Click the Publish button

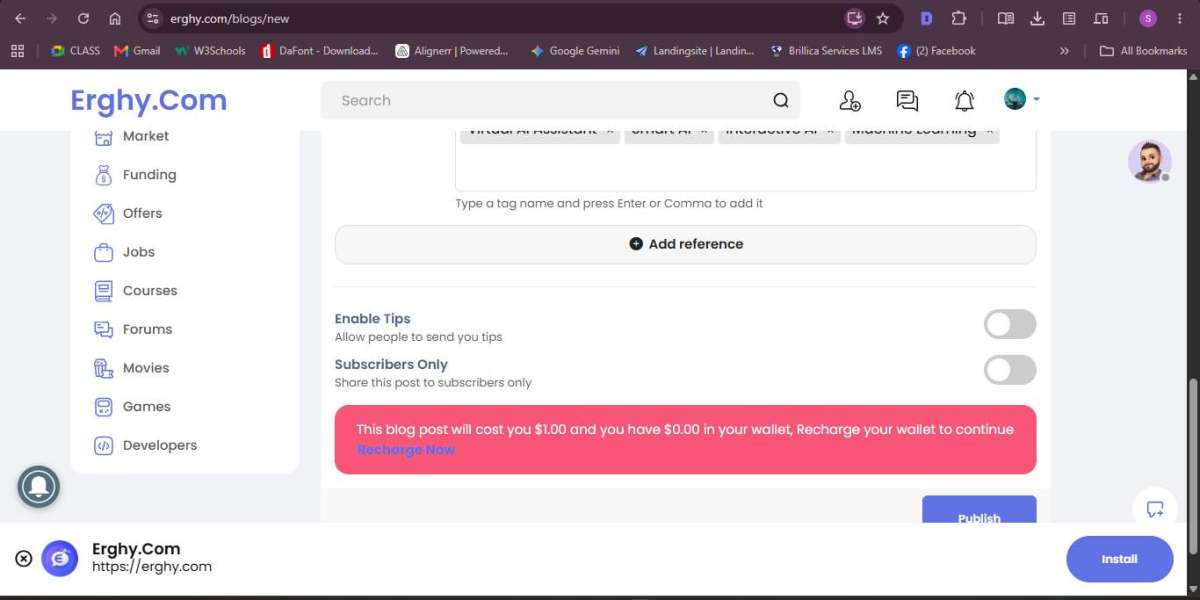click(979, 510)
